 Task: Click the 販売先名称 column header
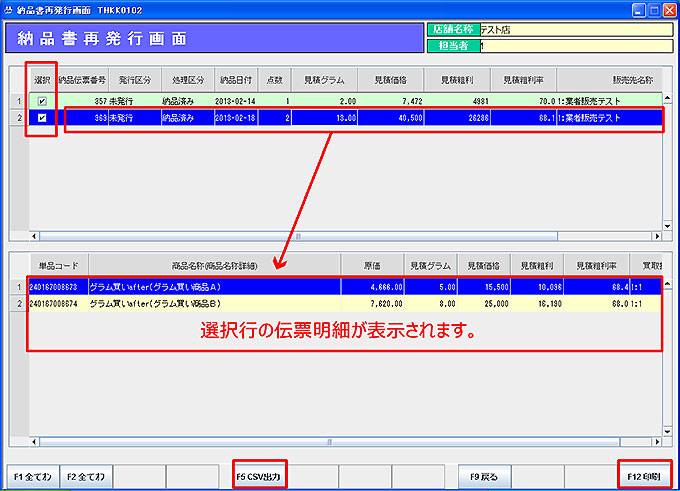(609, 80)
